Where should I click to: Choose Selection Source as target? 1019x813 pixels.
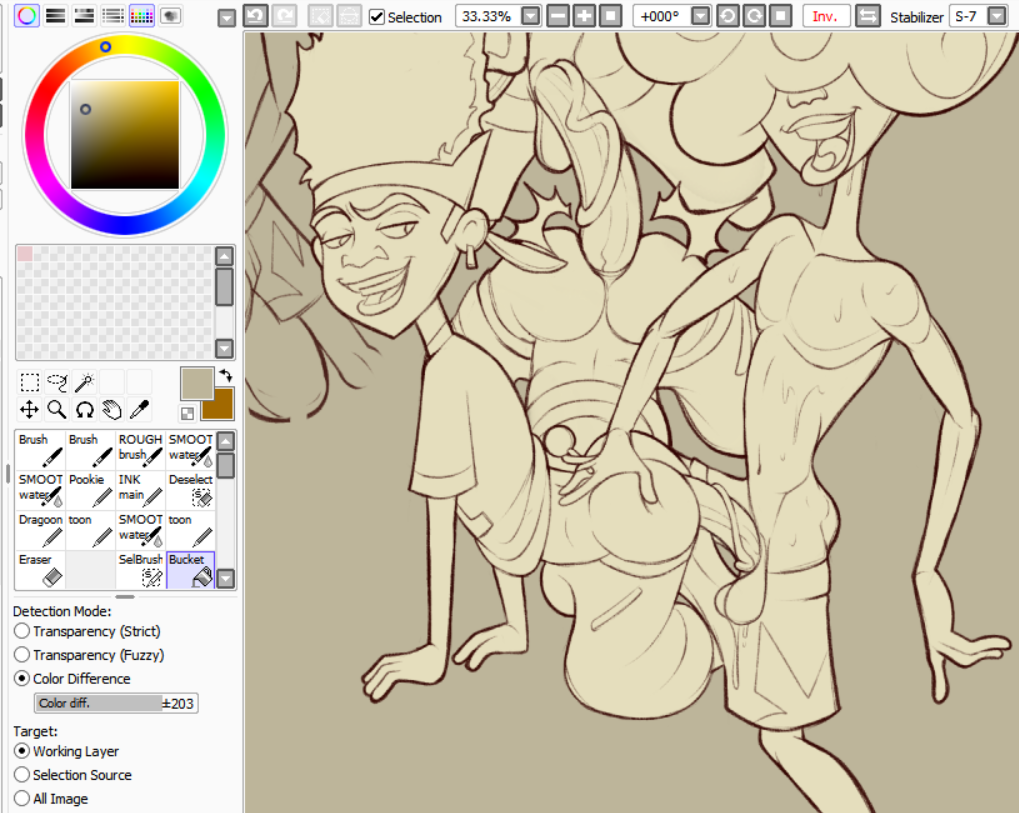point(22,775)
